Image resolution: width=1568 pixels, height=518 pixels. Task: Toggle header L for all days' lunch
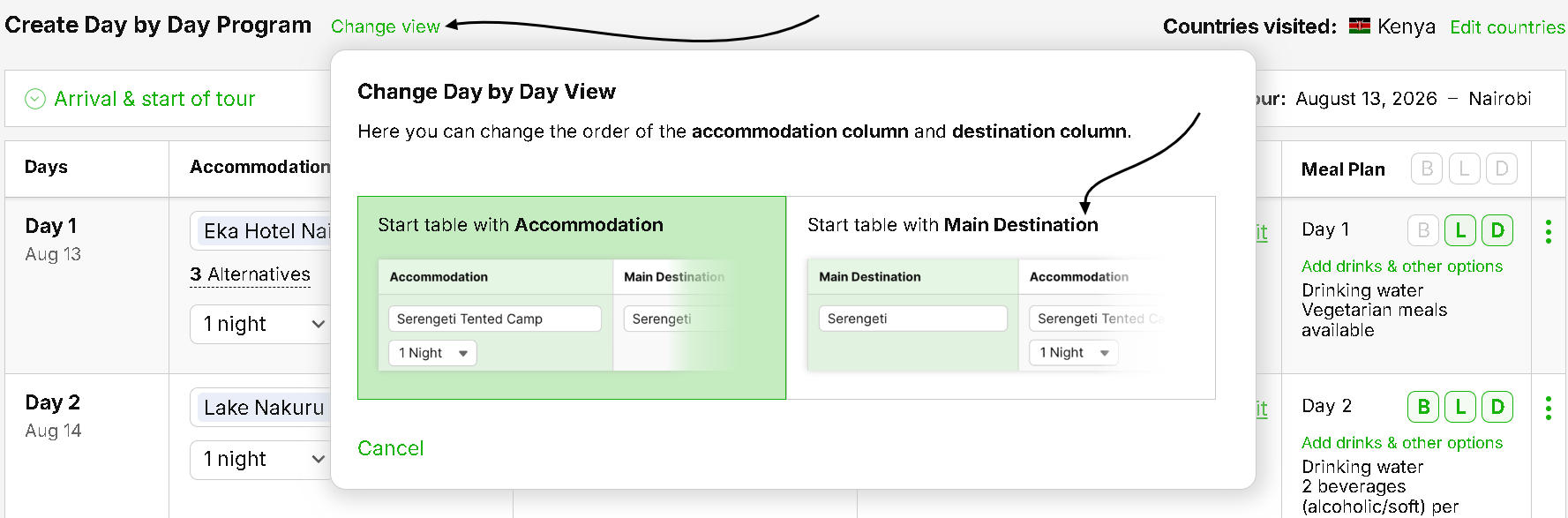click(x=1464, y=169)
